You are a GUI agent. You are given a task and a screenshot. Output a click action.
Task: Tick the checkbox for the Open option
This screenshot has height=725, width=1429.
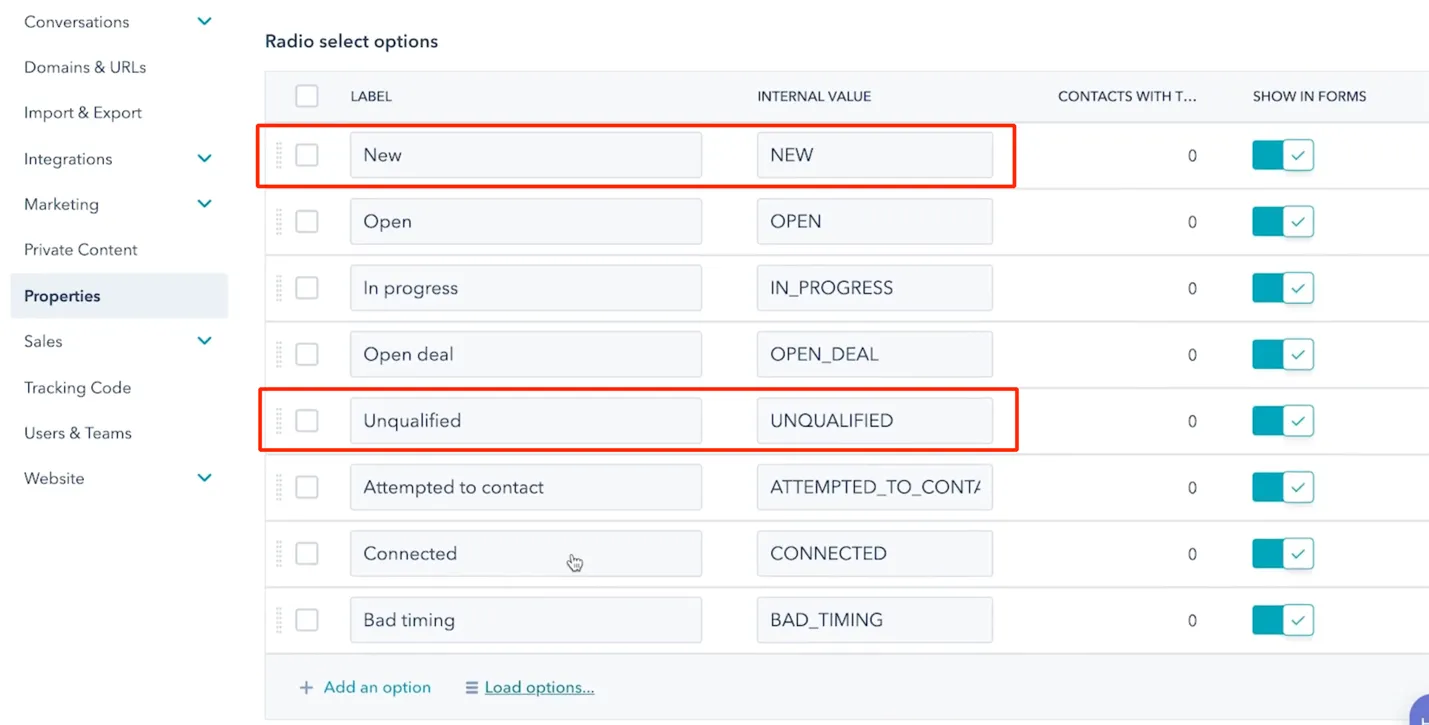(x=307, y=221)
